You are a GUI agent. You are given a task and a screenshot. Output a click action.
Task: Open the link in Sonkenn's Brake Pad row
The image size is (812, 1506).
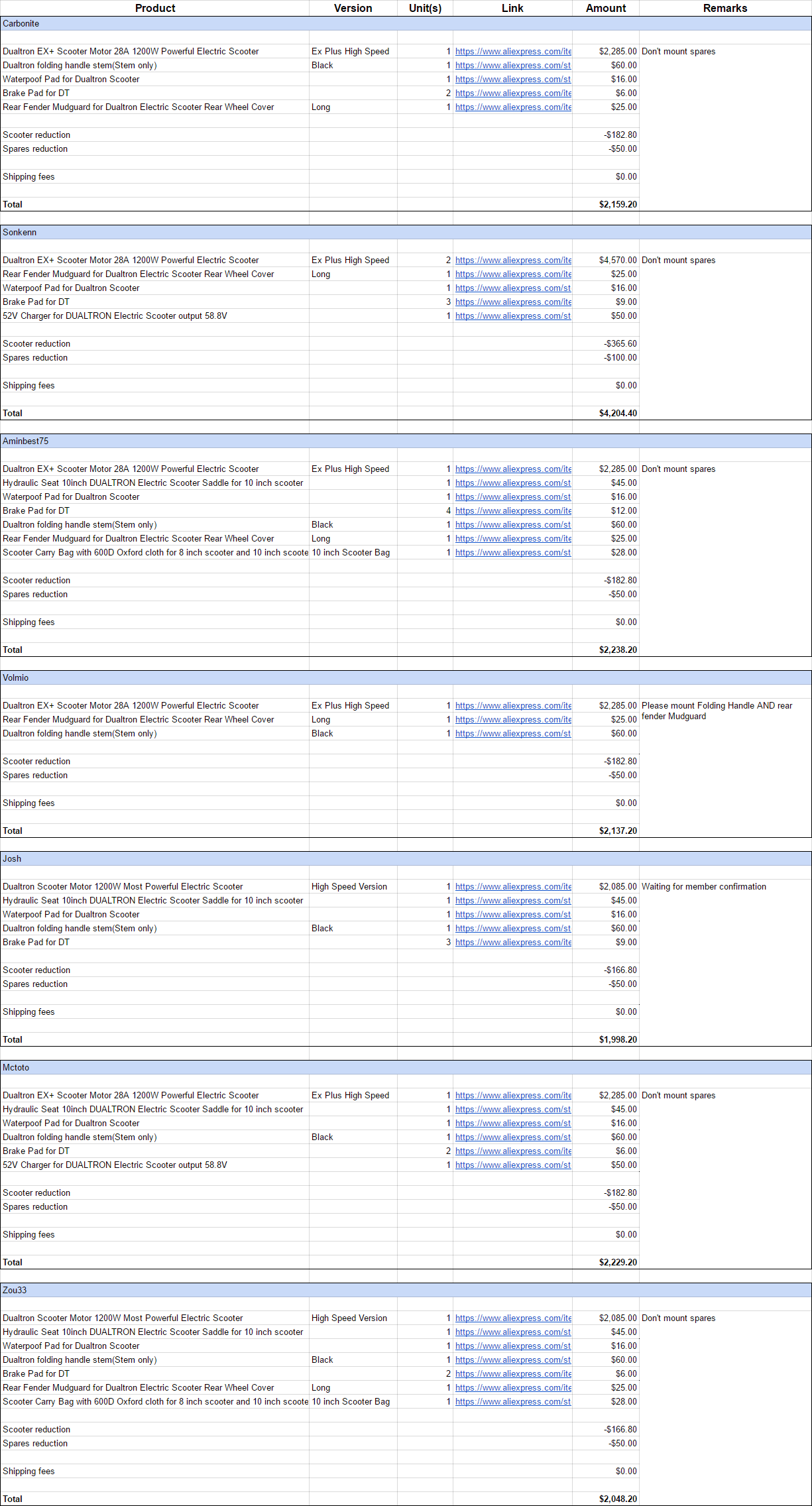513,302
